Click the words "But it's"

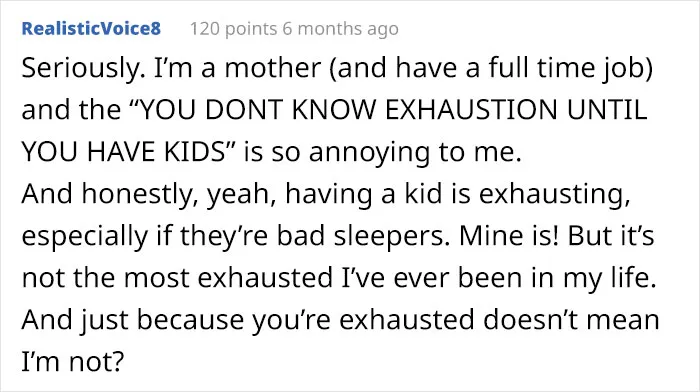coord(611,236)
